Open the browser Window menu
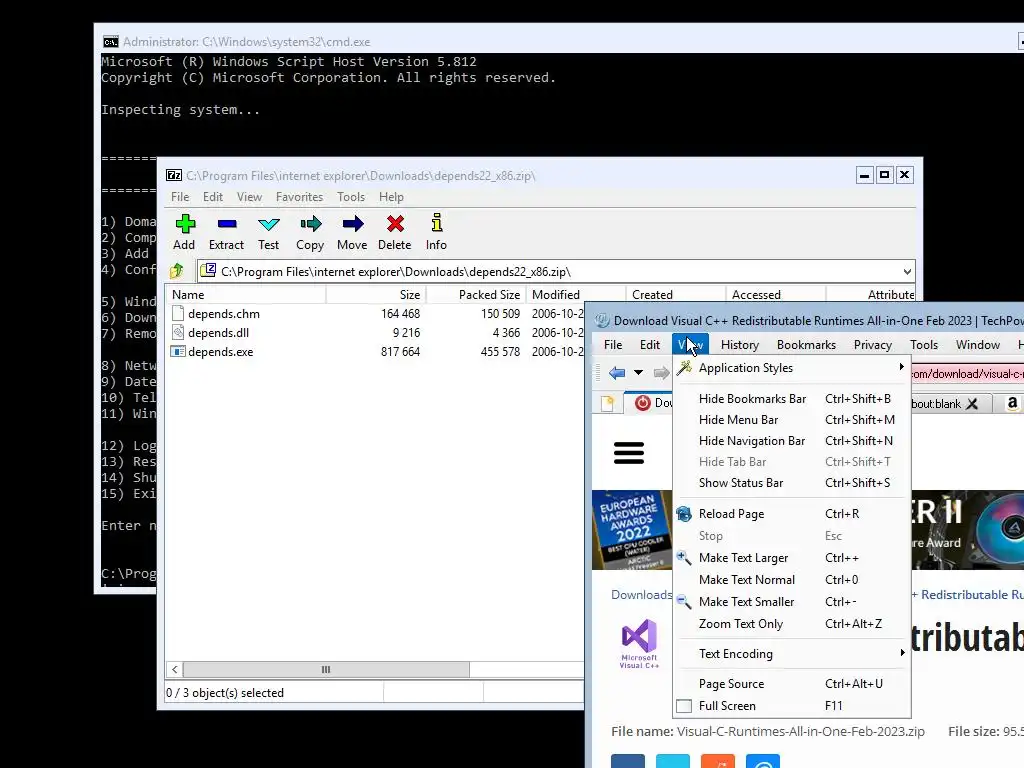This screenshot has width=1024, height=768. tap(978, 344)
